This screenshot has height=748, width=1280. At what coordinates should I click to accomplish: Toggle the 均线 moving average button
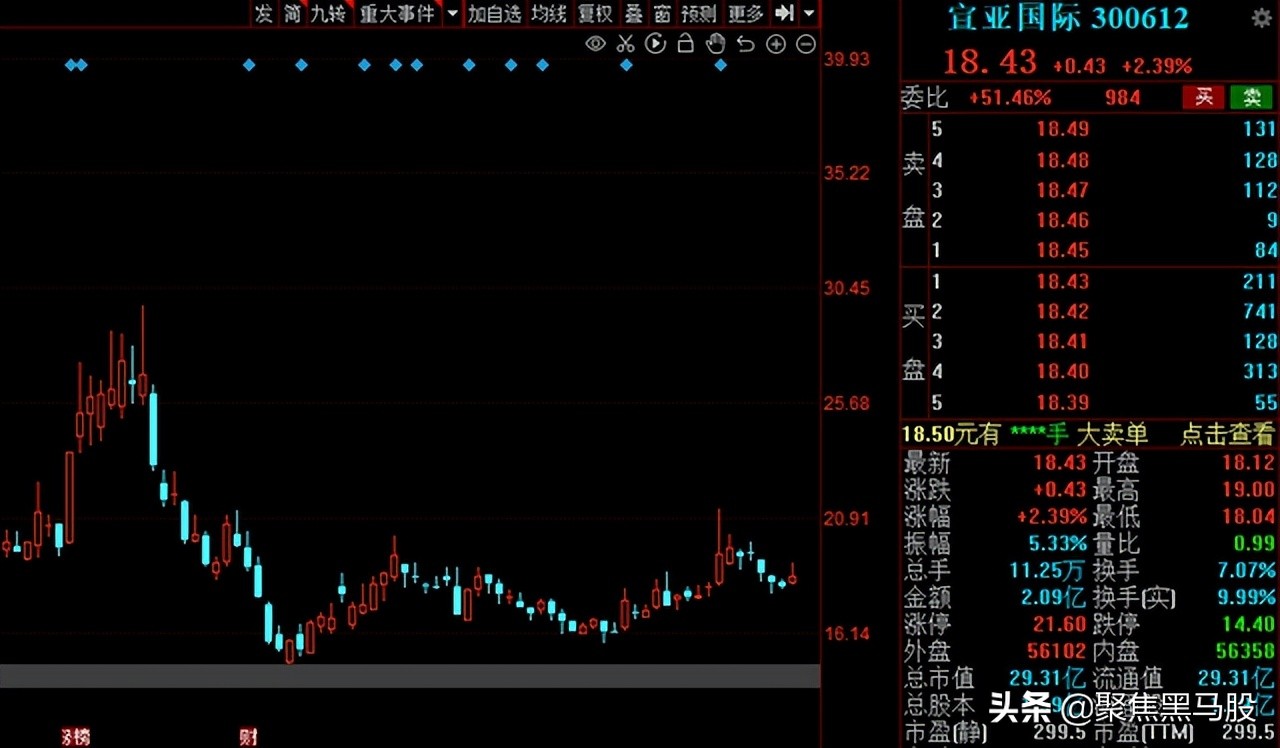point(549,13)
